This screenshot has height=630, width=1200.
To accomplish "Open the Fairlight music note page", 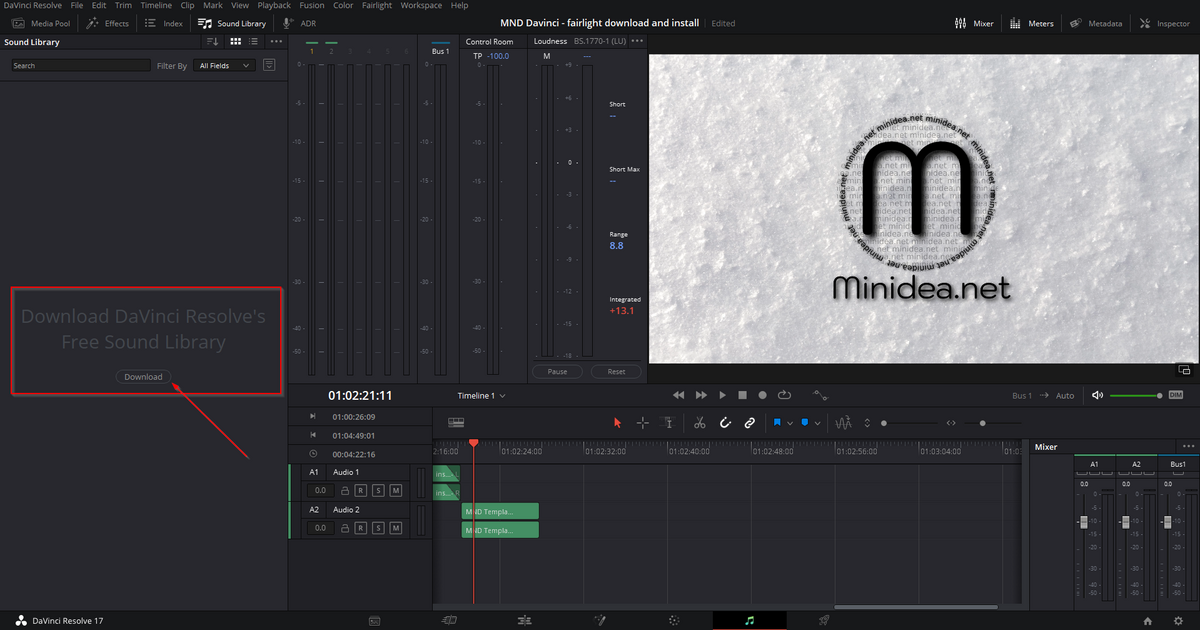I will tap(749, 621).
